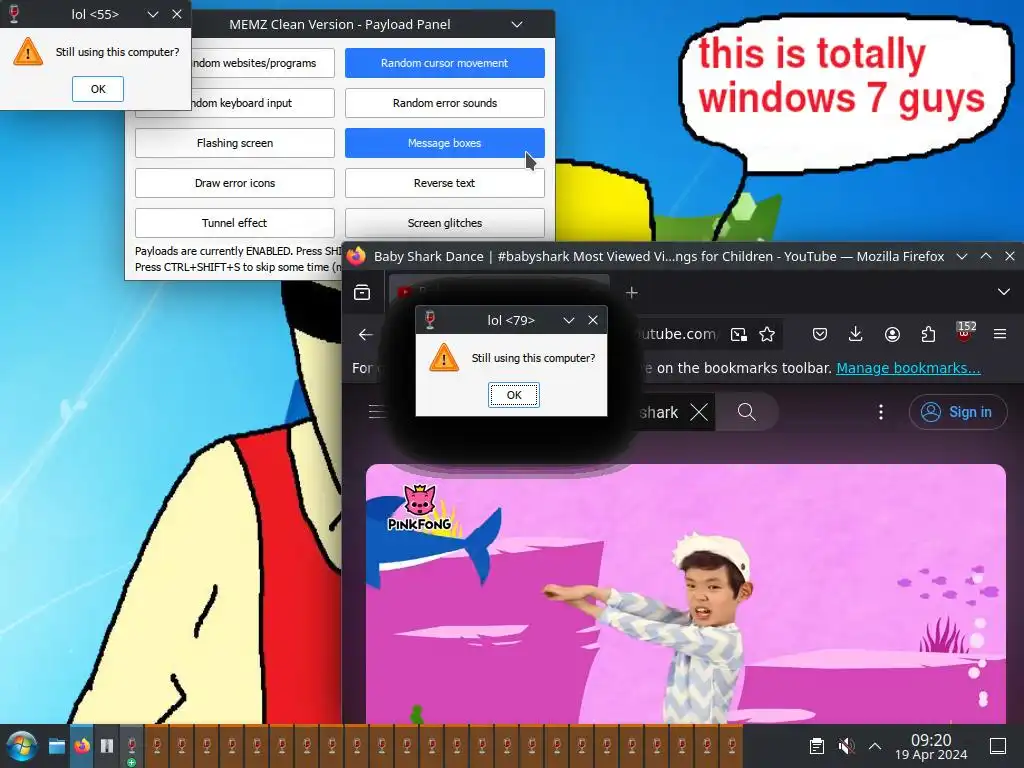Screen dimensions: 1024x768
Task: Go back in Firefox
Action: point(366,335)
